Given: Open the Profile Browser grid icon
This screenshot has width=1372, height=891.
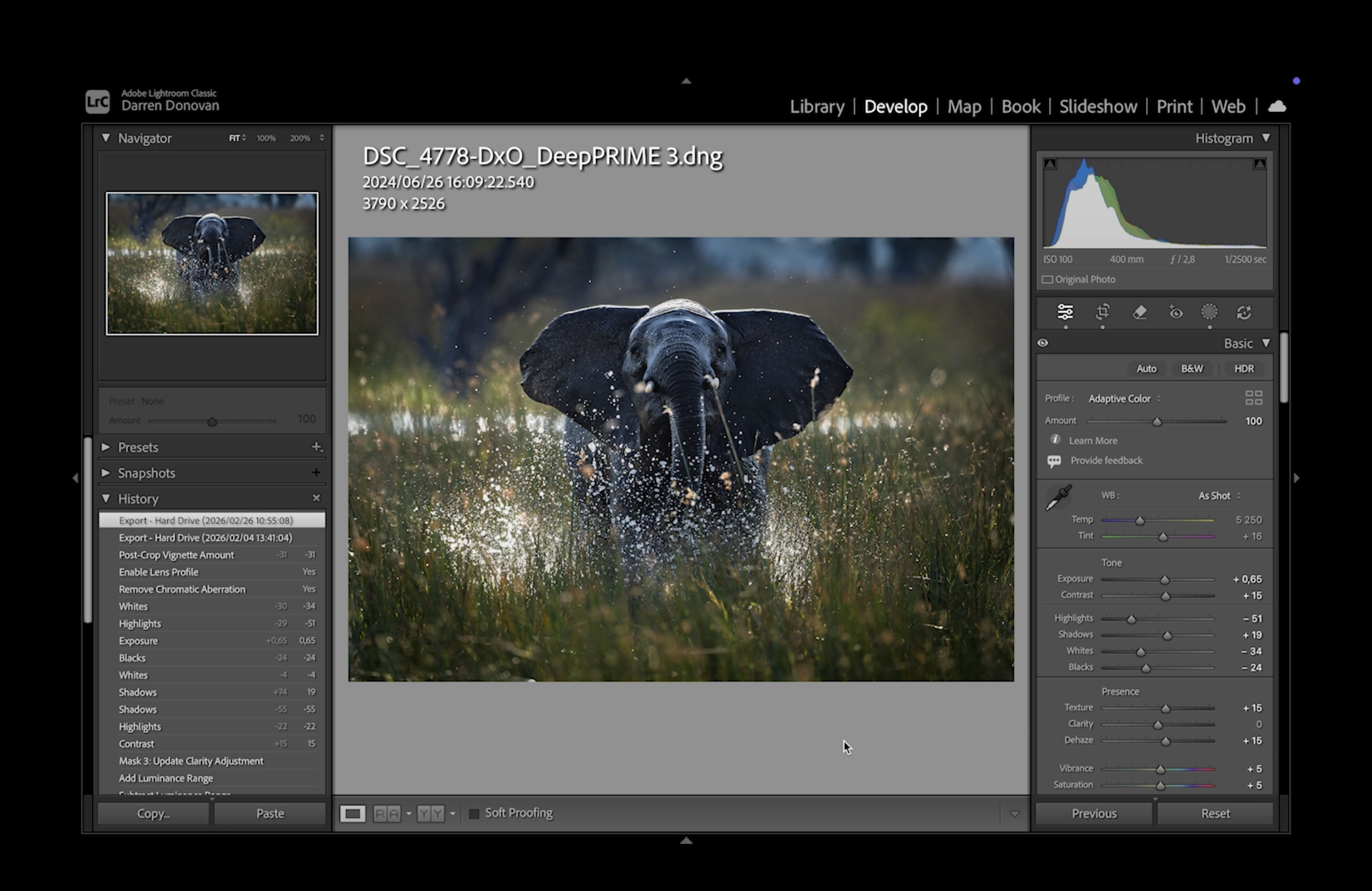Looking at the screenshot, I should 1253,397.
